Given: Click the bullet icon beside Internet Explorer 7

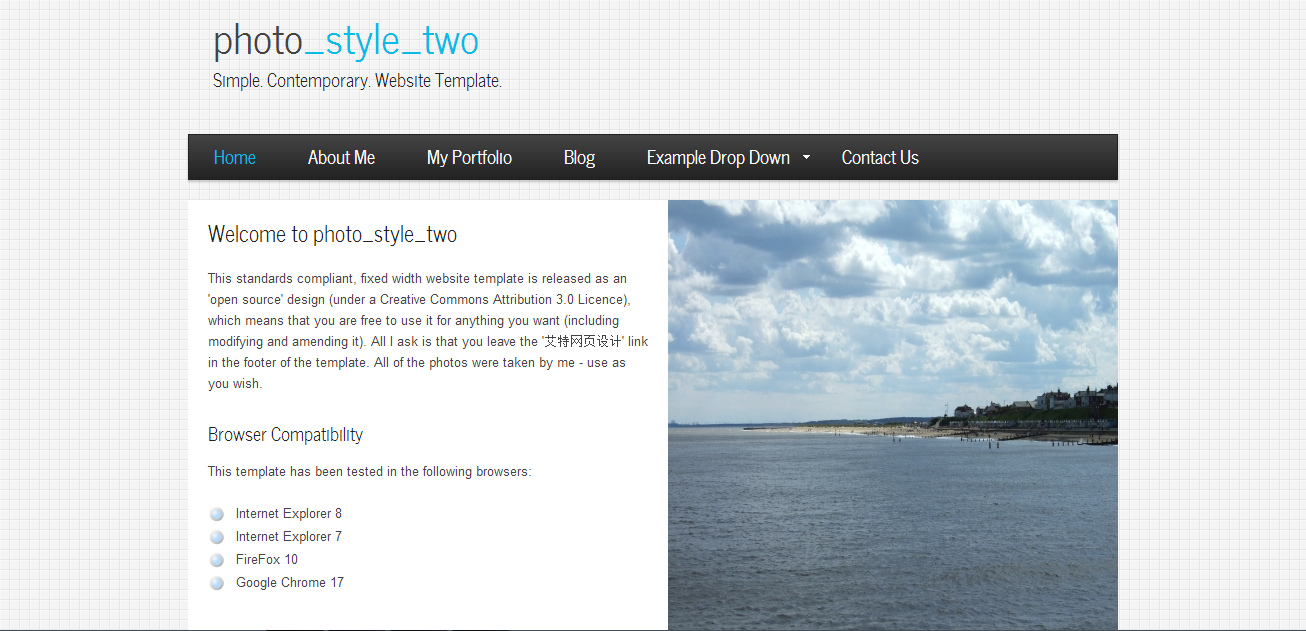Looking at the screenshot, I should [x=217, y=537].
